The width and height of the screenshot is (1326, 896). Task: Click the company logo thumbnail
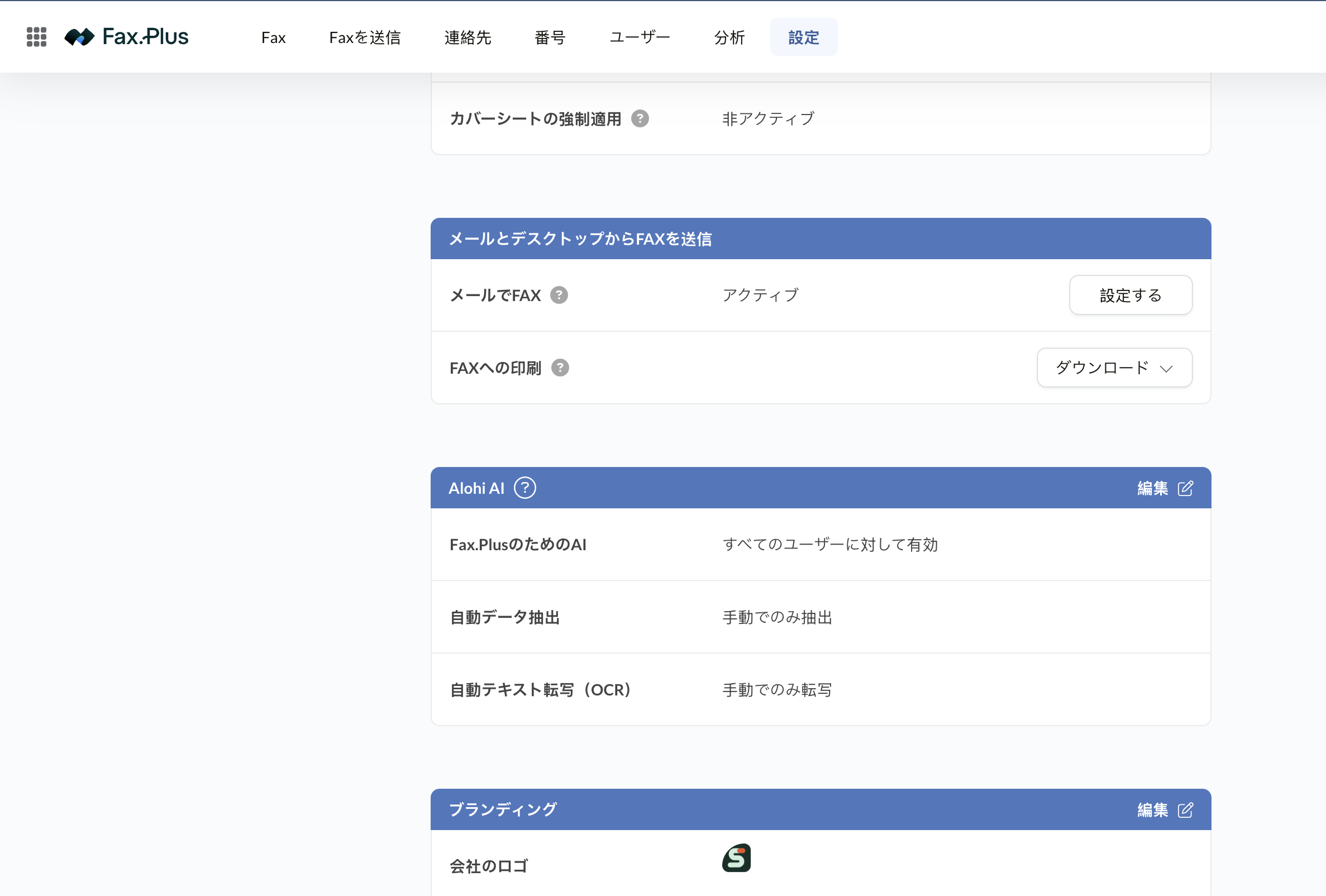pyautogui.click(x=737, y=858)
